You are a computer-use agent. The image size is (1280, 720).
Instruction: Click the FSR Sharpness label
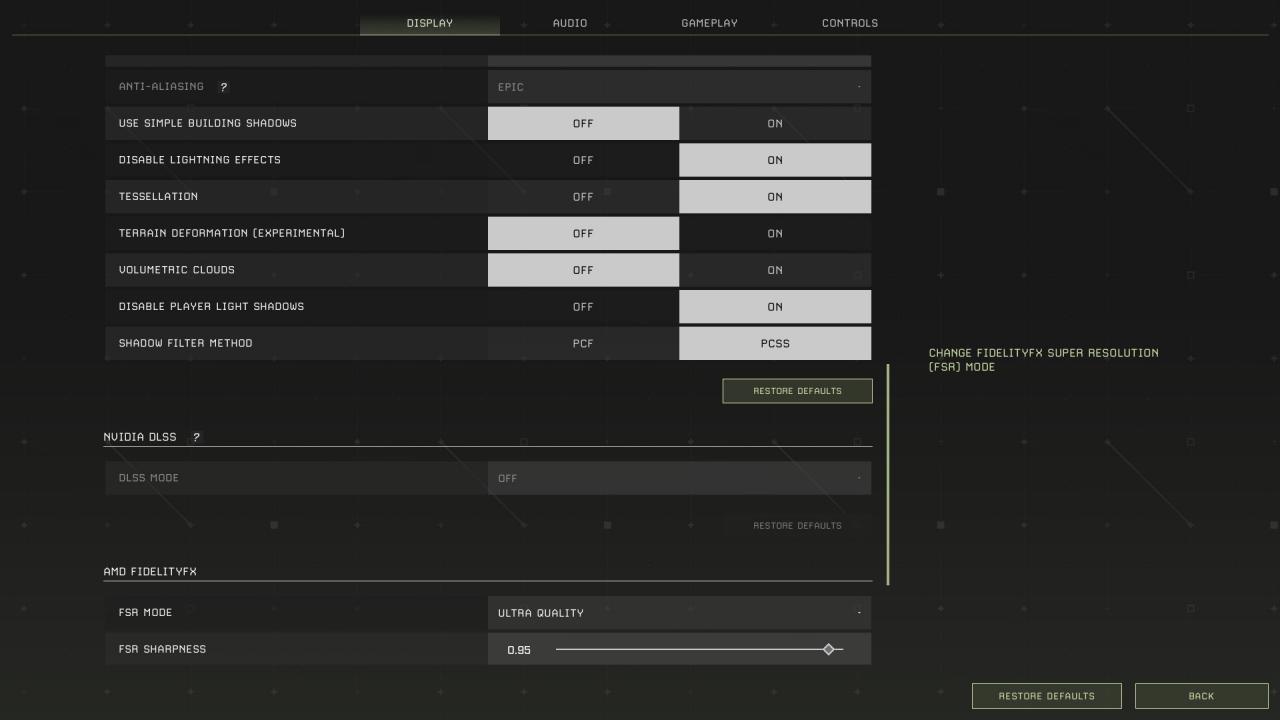pos(162,650)
